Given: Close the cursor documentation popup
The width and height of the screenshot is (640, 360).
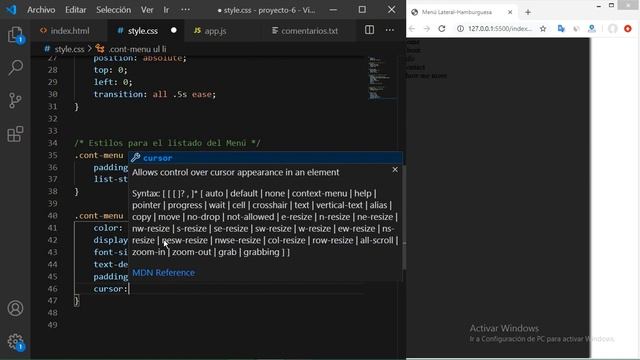Looking at the screenshot, I should (x=395, y=169).
